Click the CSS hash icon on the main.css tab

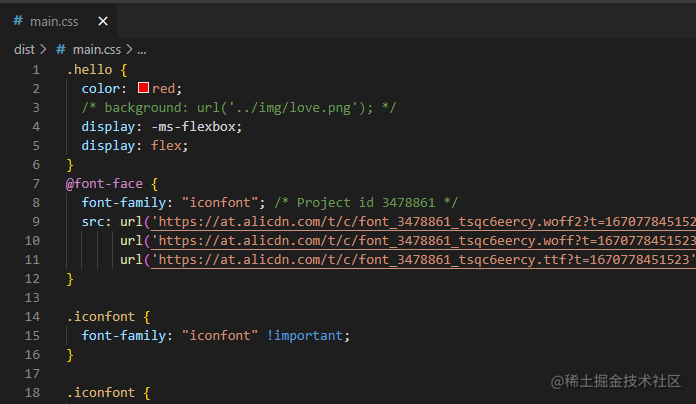coord(18,20)
